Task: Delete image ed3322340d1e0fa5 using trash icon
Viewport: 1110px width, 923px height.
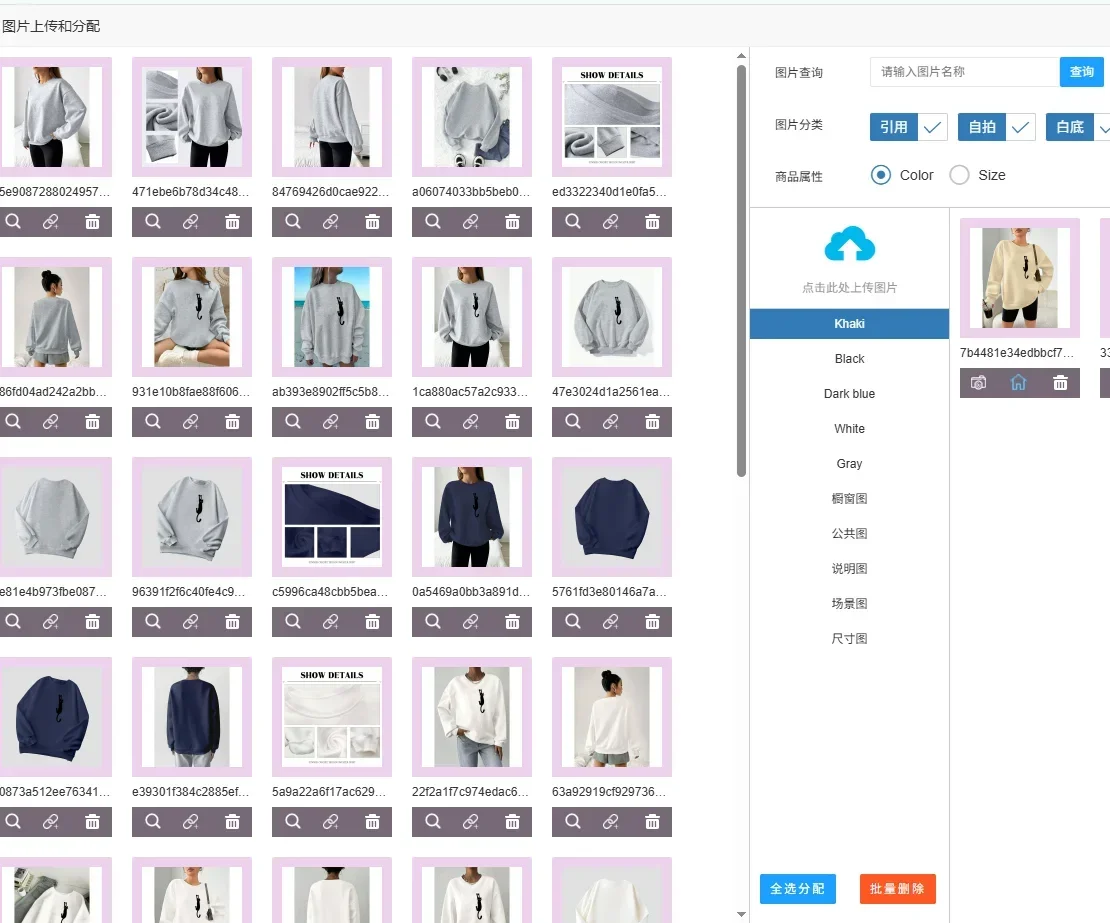Action: click(x=653, y=222)
